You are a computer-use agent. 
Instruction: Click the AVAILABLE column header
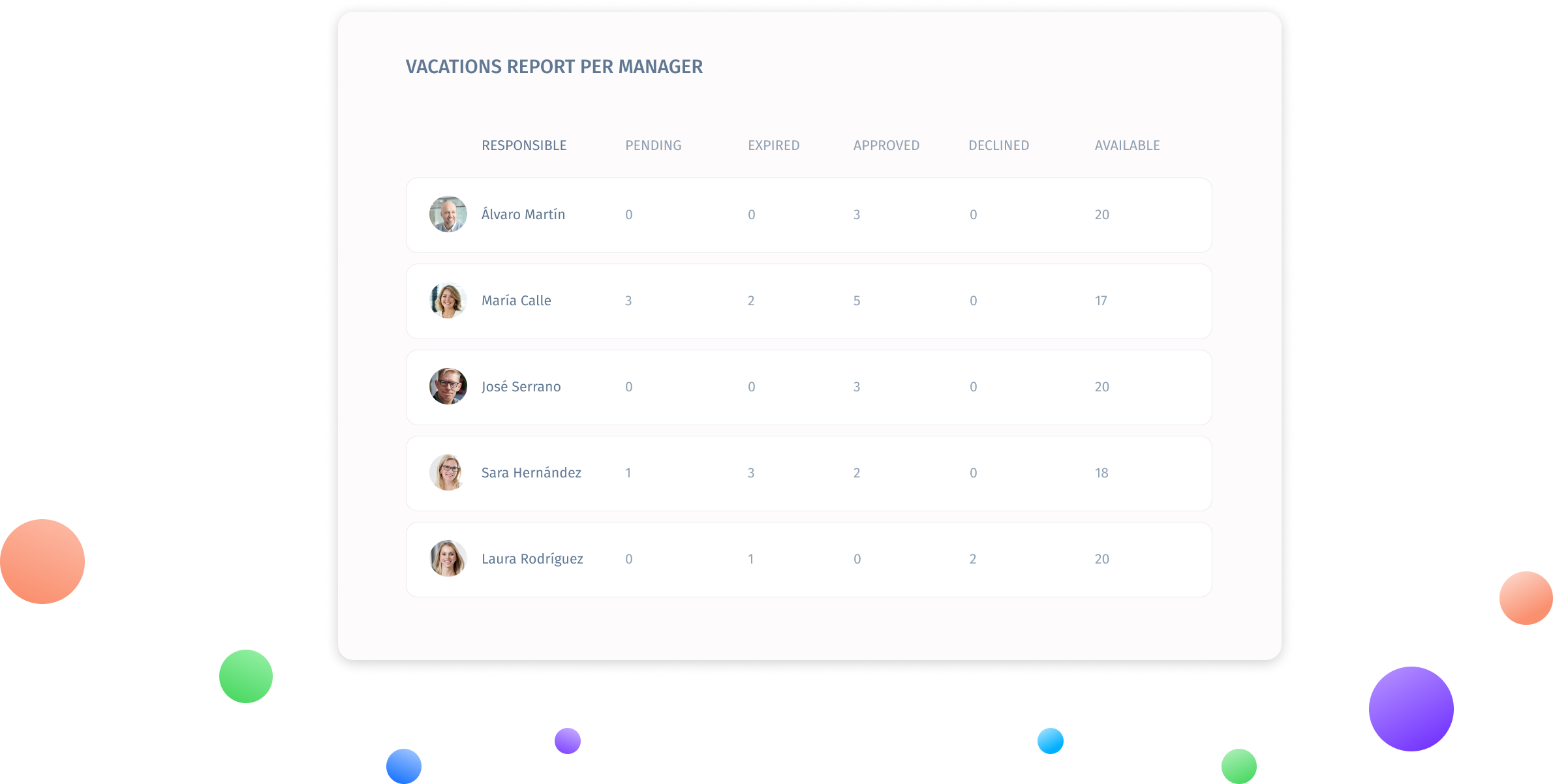(1127, 145)
